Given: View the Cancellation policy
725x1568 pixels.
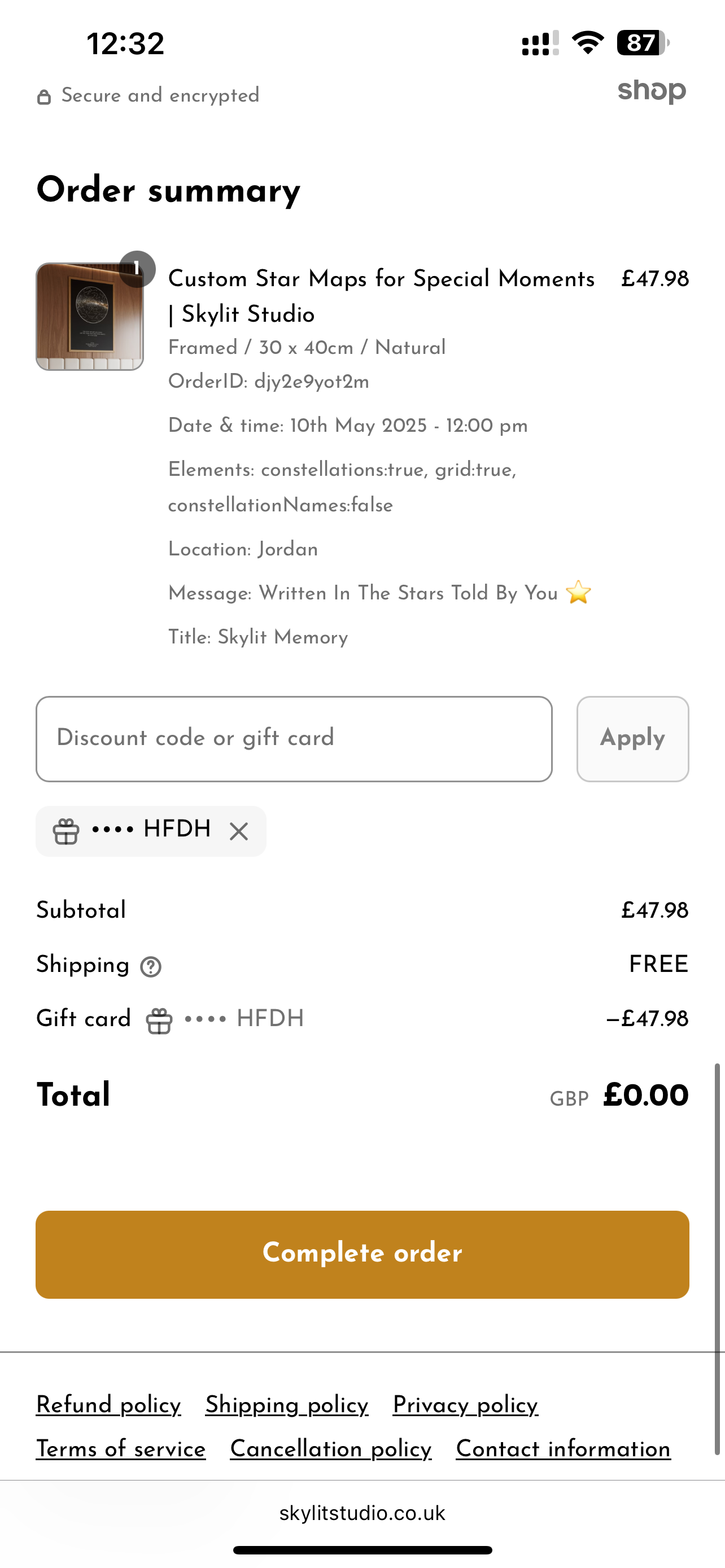Looking at the screenshot, I should 330,1449.
